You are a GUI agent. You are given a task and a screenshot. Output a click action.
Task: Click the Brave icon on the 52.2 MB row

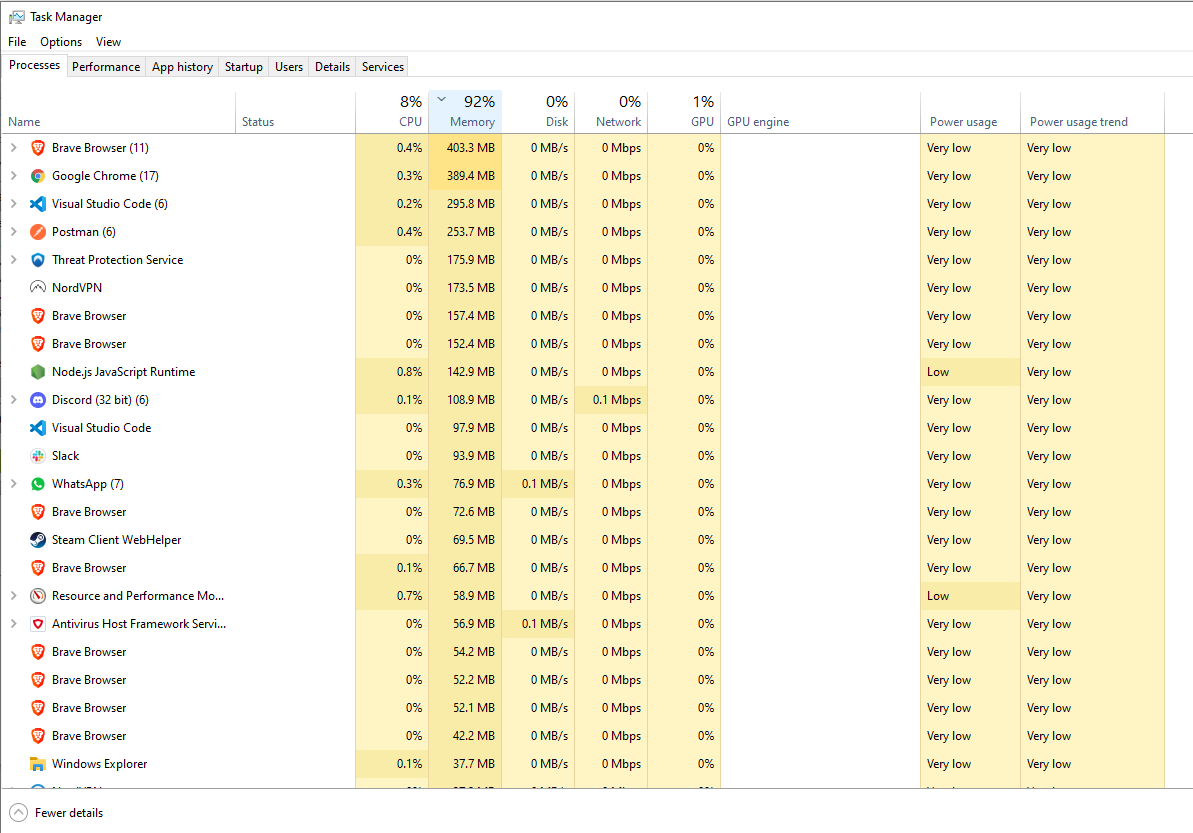coord(37,680)
